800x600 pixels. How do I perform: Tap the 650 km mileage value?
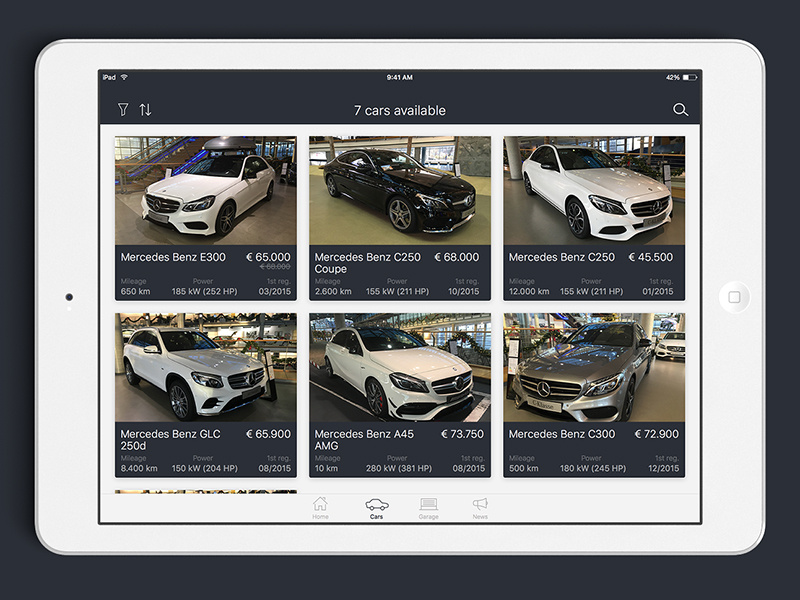136,291
